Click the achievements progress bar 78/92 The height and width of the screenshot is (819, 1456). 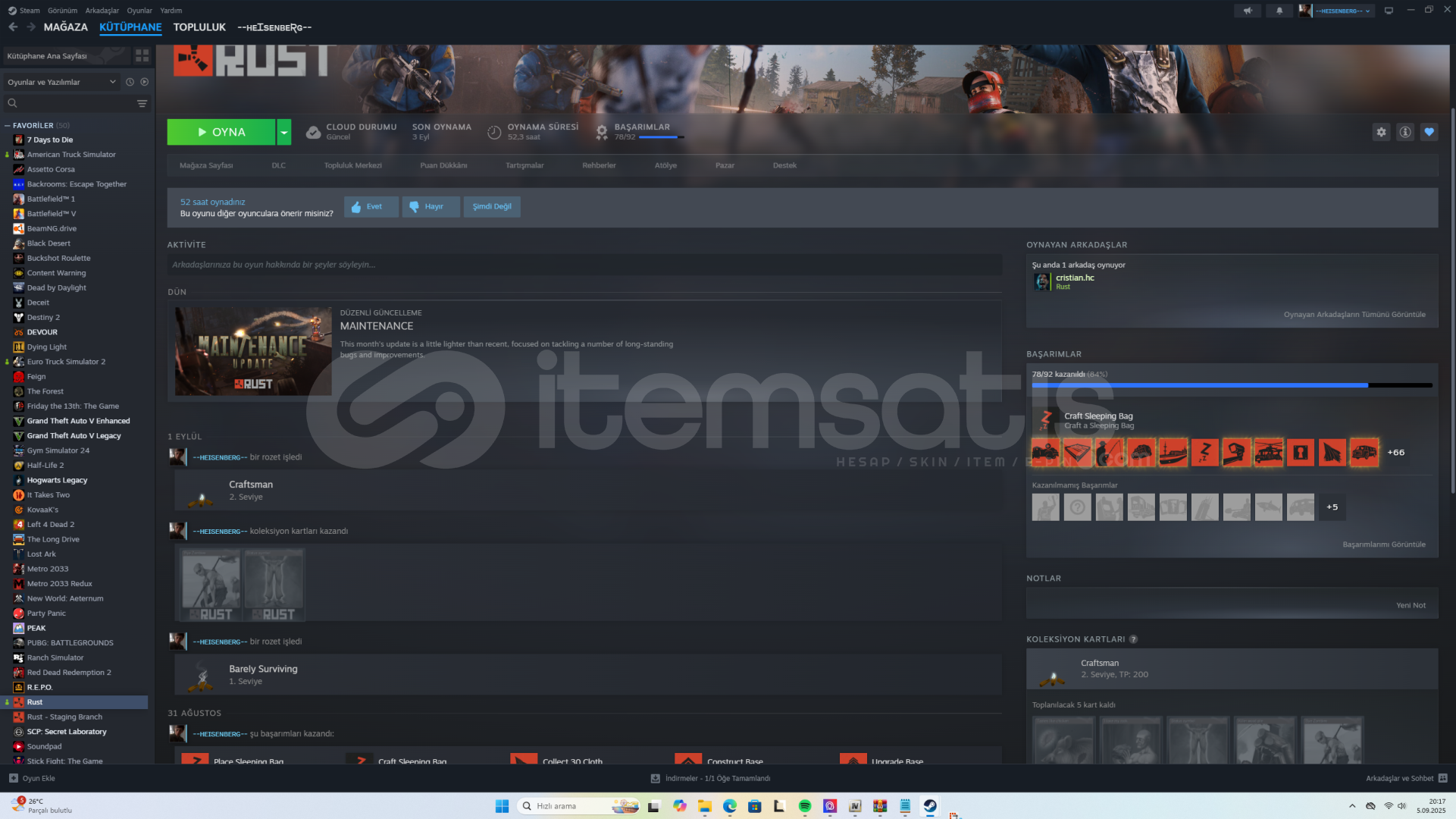click(1232, 385)
